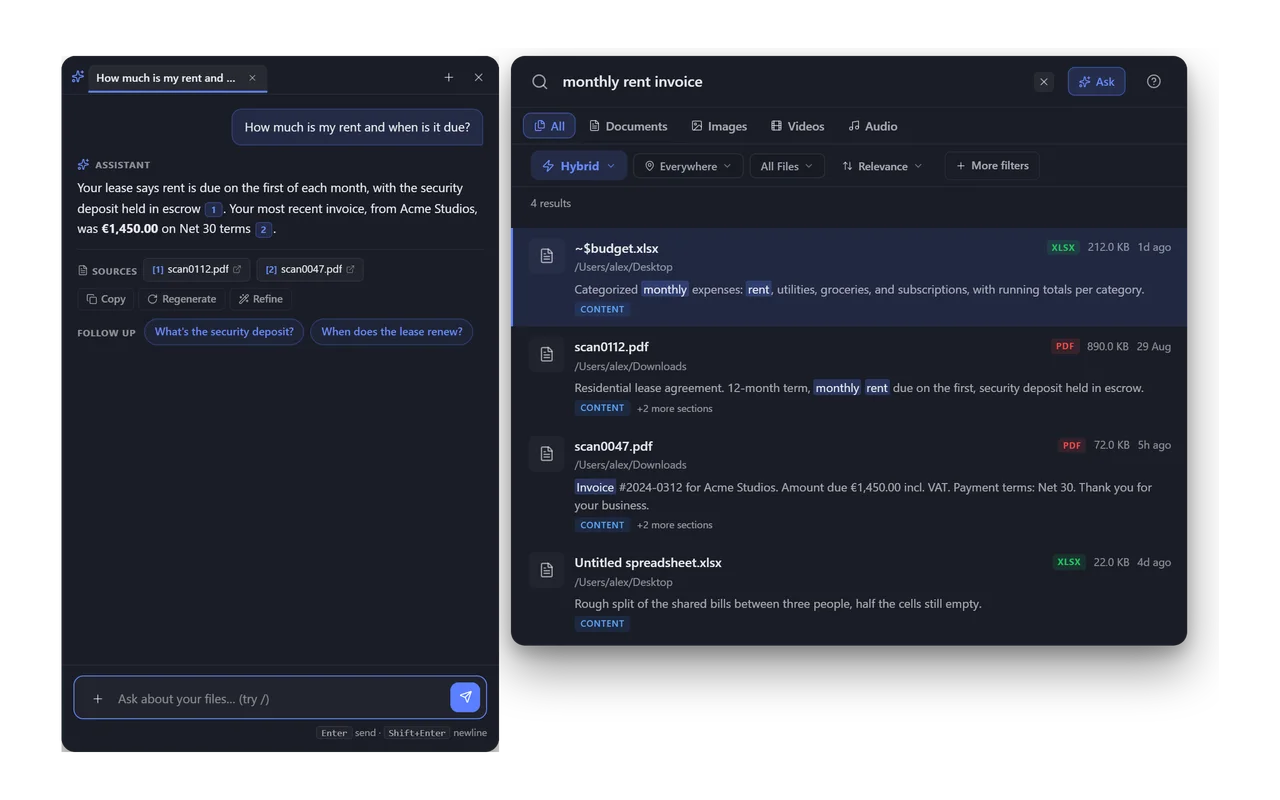1280x800 pixels.
Task: Switch to the Images tab
Action: pos(719,126)
